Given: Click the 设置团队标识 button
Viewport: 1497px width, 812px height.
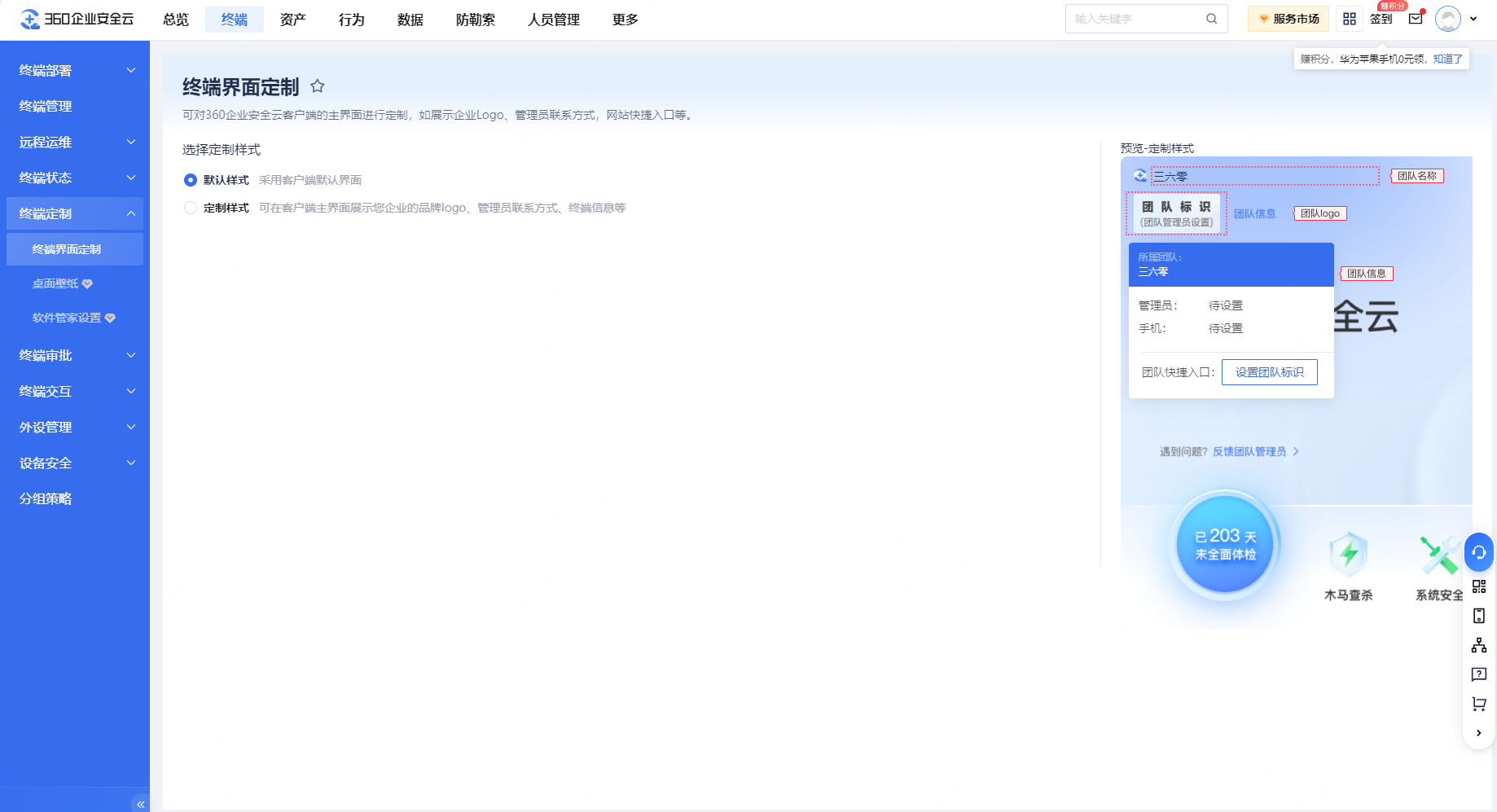Looking at the screenshot, I should 1269,372.
